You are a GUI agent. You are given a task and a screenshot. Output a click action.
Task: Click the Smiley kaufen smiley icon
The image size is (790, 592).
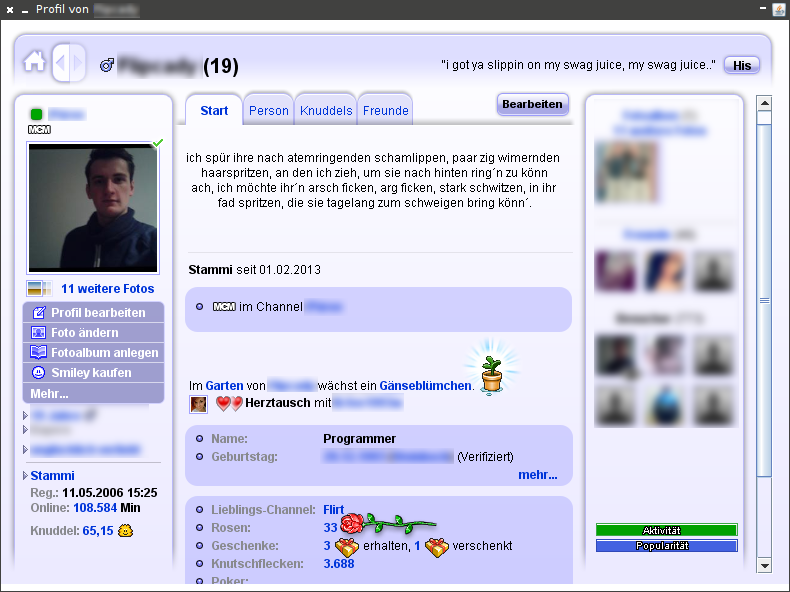pyautogui.click(x=38, y=372)
